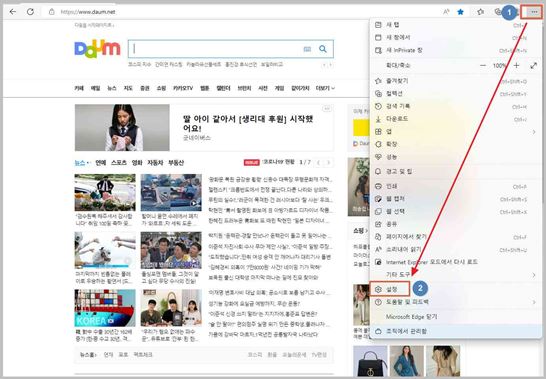546x379 pixels.
Task: Expand 더보기 dropdown in navigation bar
Action: tap(325, 88)
